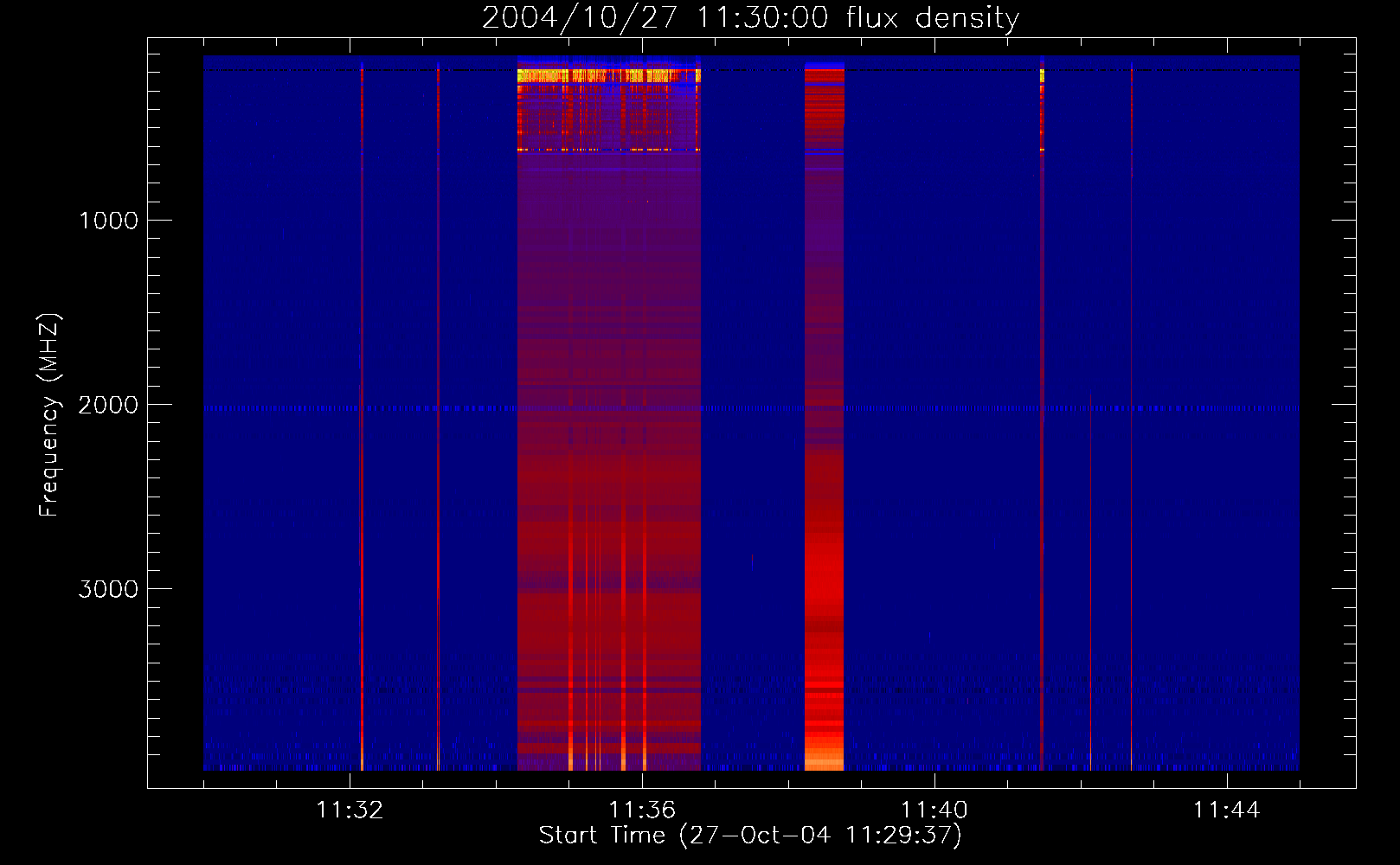The width and height of the screenshot is (1400, 865).
Task: Click the y-axis tick label 2000
Action: pyautogui.click(x=108, y=405)
